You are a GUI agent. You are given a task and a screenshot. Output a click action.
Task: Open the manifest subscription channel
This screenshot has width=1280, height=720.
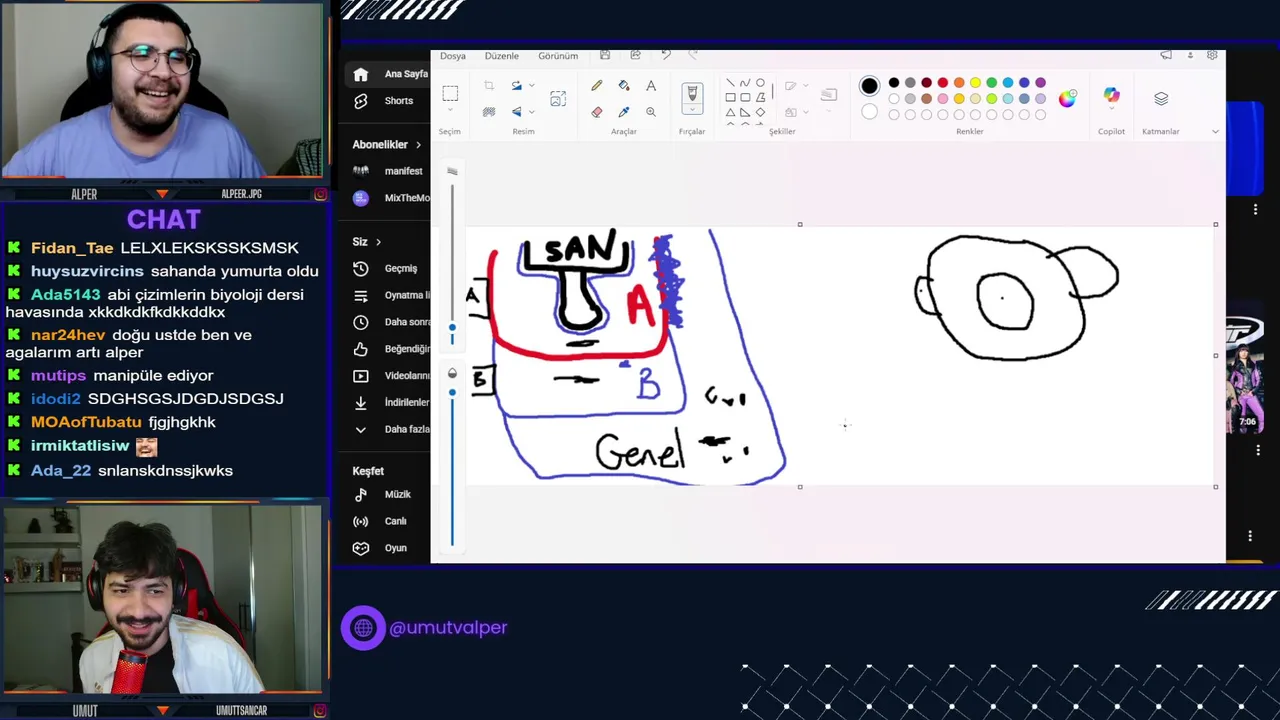click(389, 171)
